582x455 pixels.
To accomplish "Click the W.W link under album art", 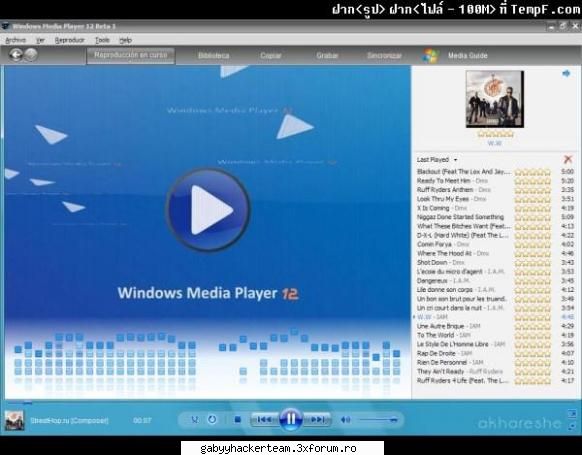I will point(494,143).
